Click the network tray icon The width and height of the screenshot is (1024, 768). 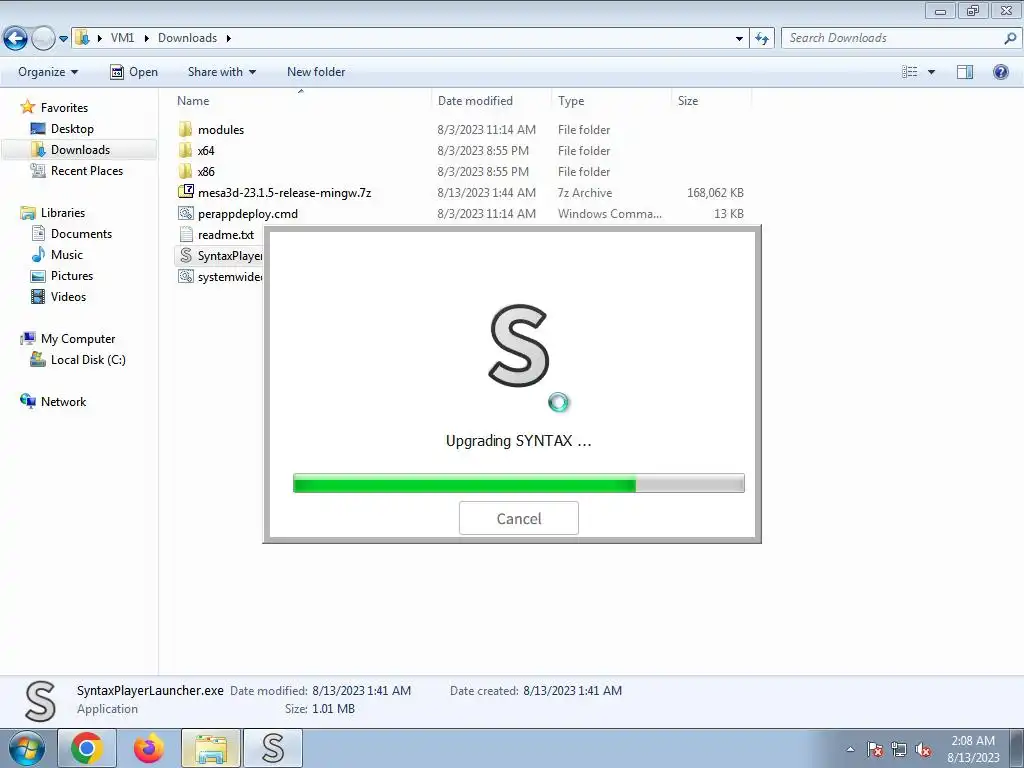click(x=899, y=749)
